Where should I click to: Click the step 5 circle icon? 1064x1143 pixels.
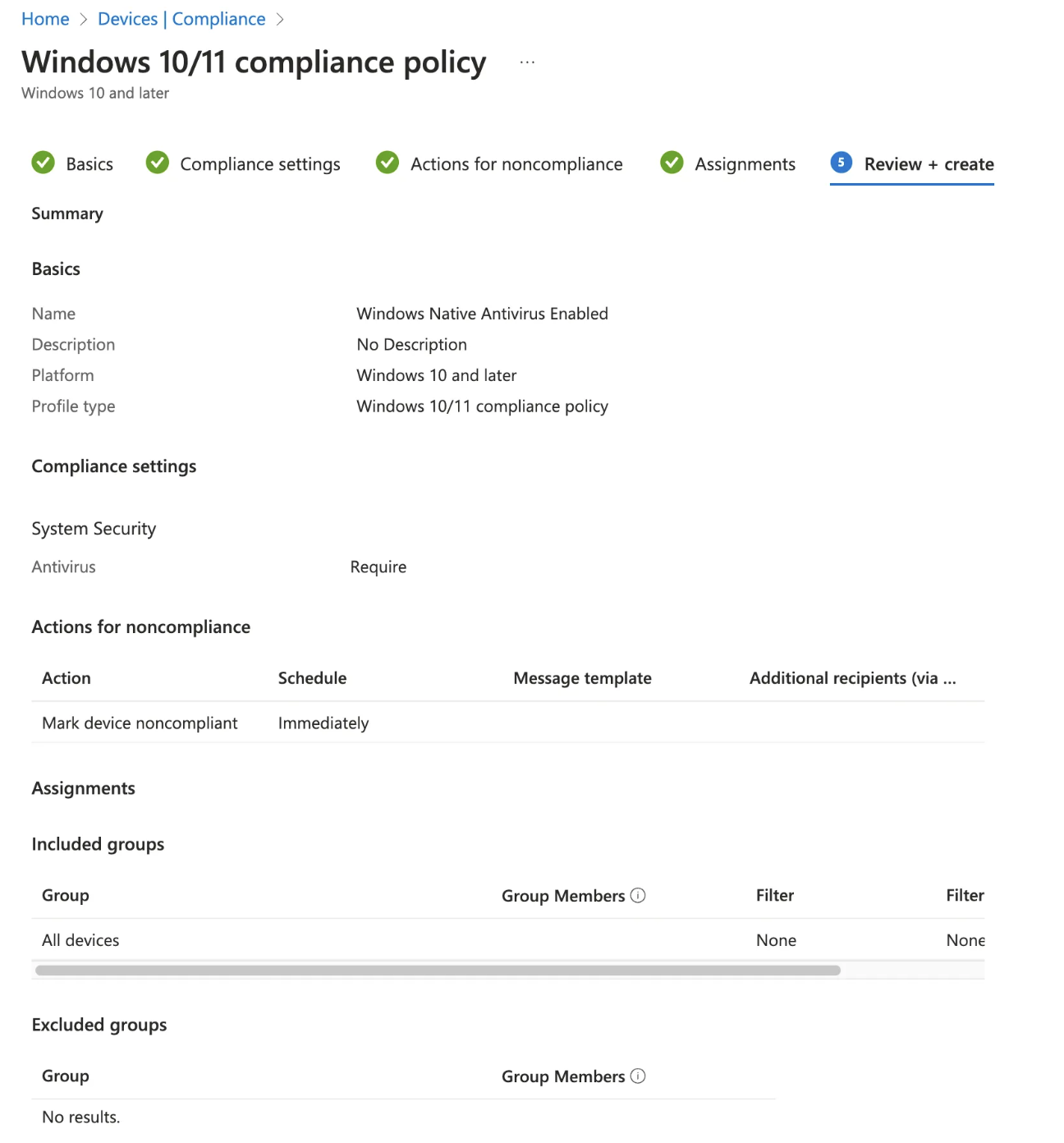click(x=842, y=163)
